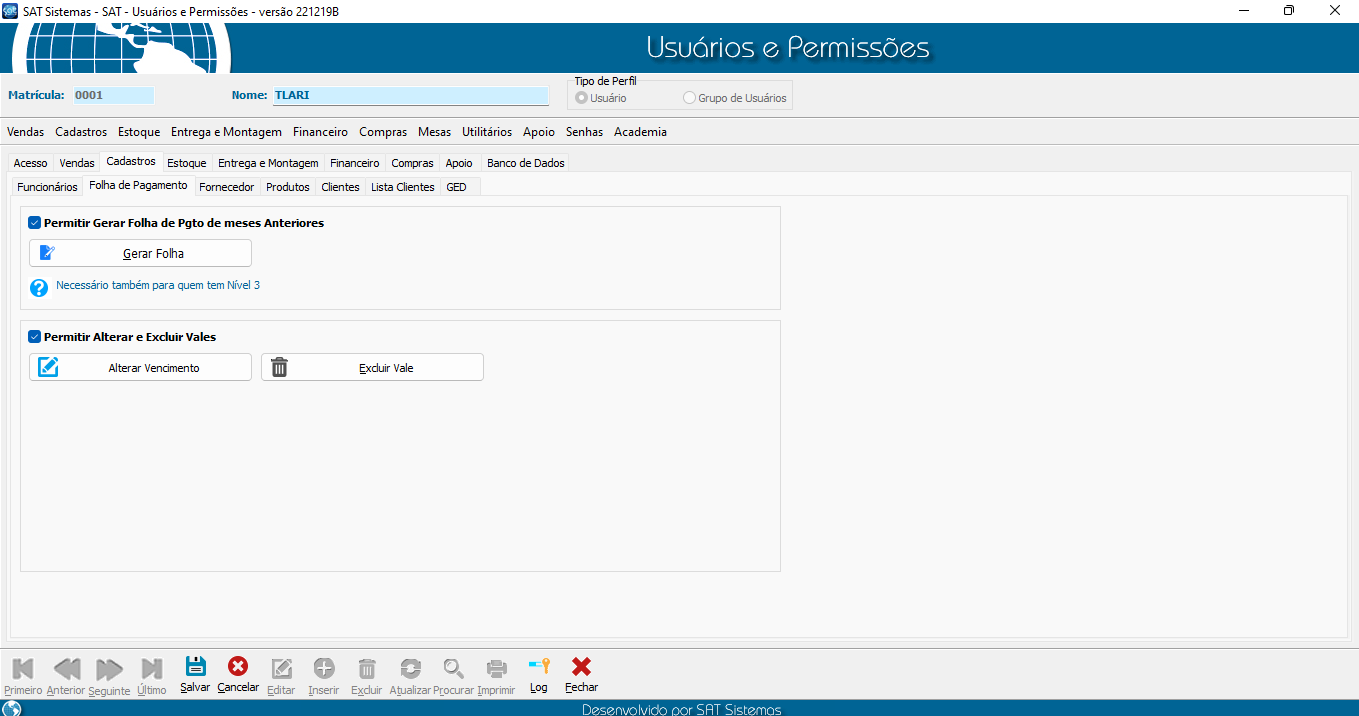Viewport: 1359px width, 716px height.
Task: Open the Utilitários menu
Action: (x=486, y=132)
